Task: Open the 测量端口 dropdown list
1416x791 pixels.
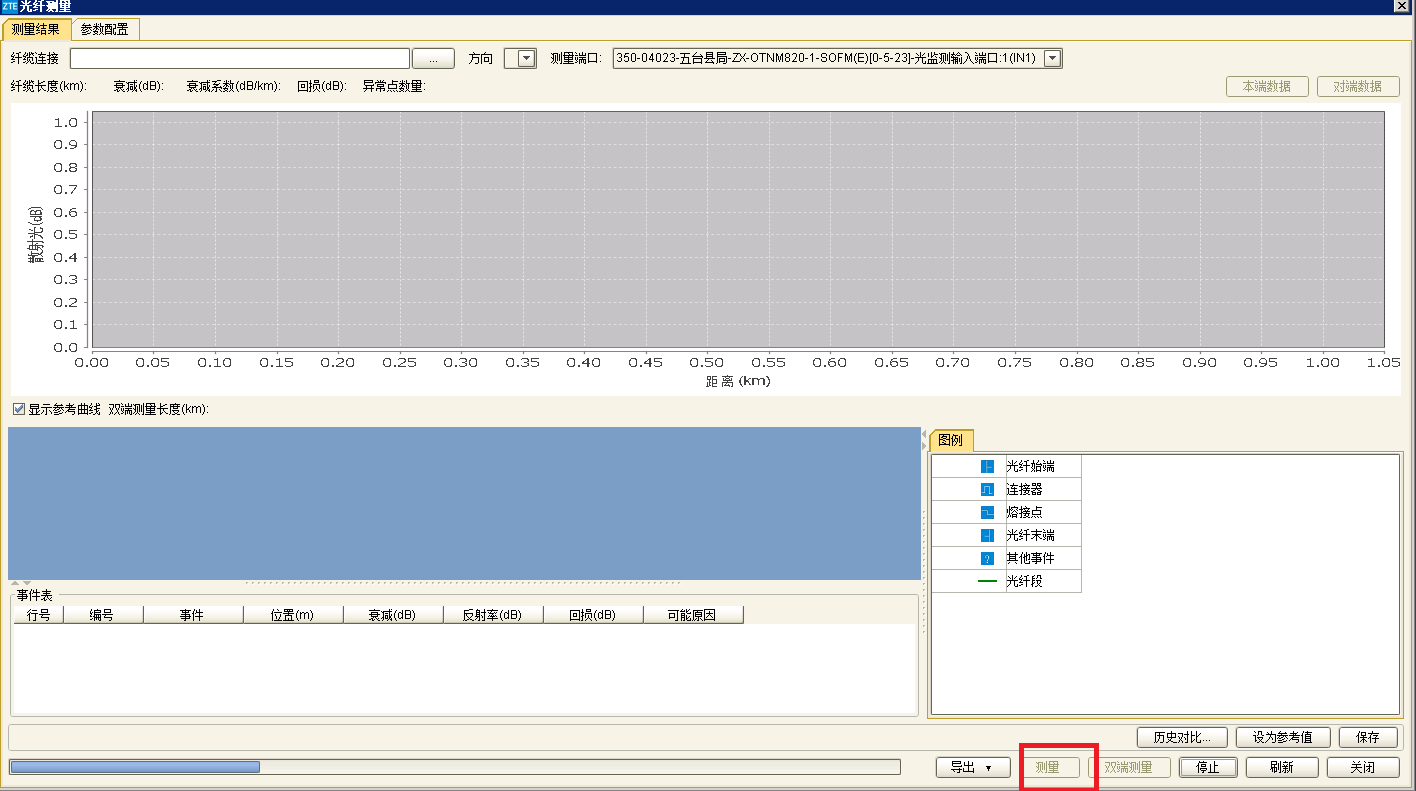Action: click(x=1052, y=59)
